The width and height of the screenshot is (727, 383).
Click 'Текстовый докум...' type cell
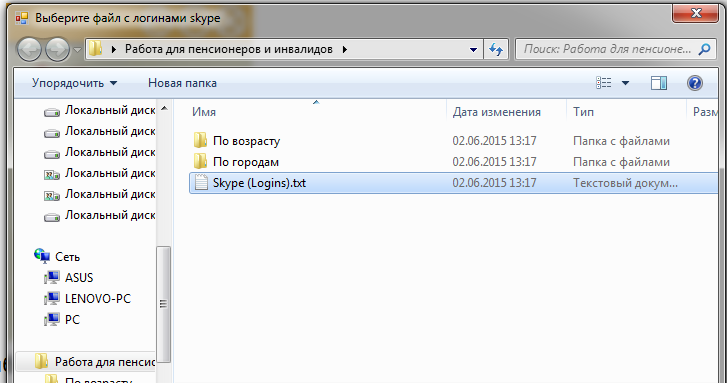(625, 183)
